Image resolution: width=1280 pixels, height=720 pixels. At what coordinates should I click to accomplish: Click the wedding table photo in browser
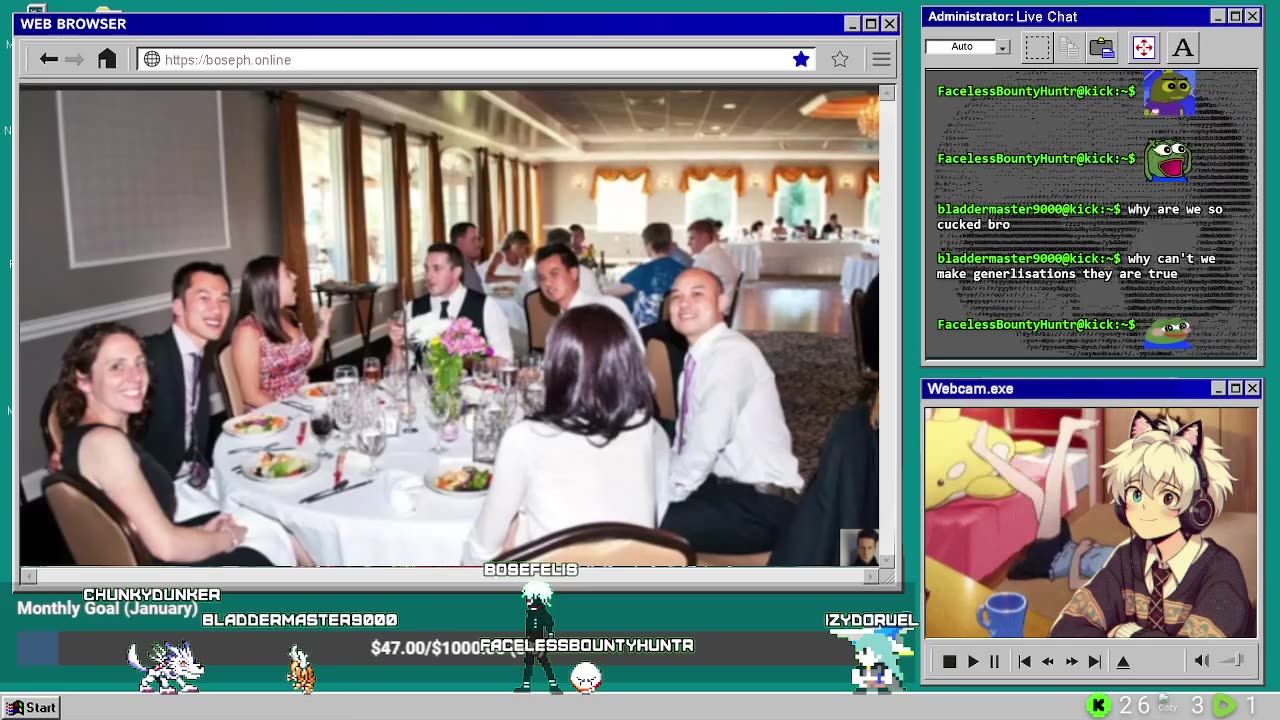(x=449, y=328)
